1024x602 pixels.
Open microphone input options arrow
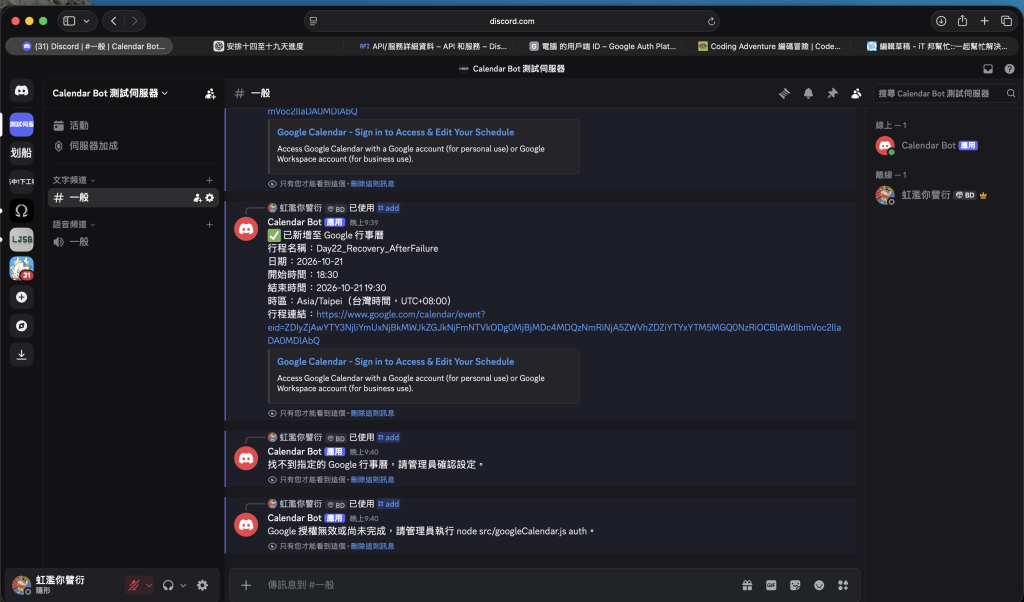coord(149,585)
